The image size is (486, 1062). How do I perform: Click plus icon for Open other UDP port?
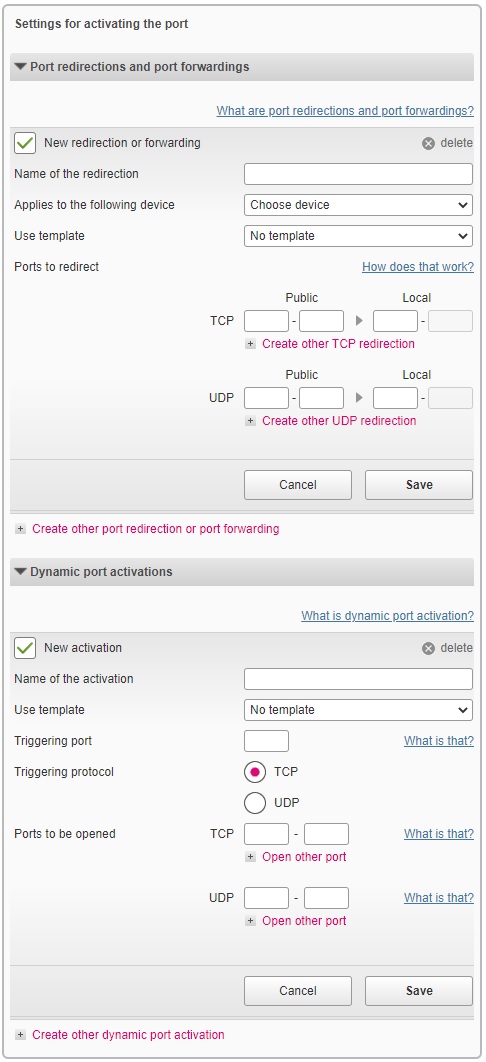(x=250, y=921)
